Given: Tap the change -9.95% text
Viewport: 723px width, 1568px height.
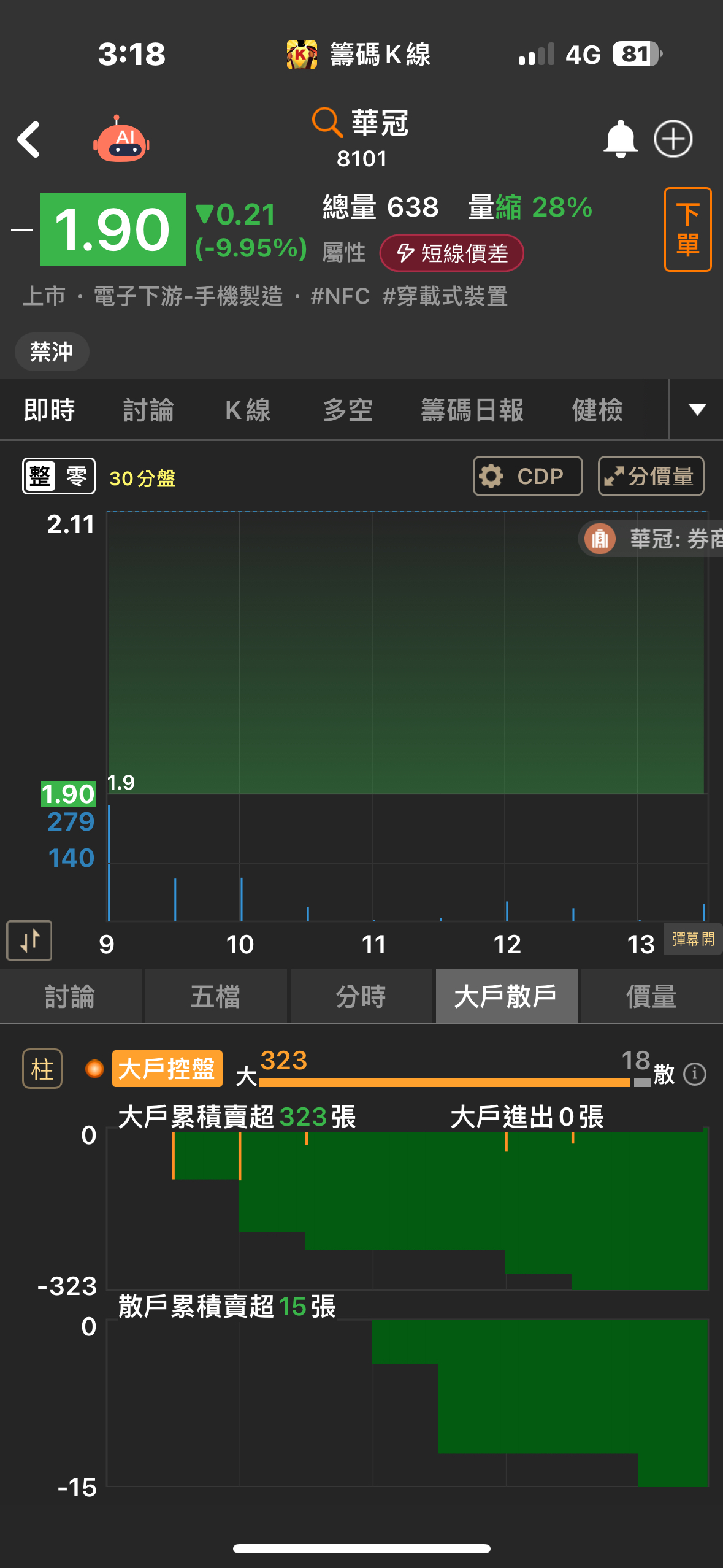Looking at the screenshot, I should [x=251, y=248].
